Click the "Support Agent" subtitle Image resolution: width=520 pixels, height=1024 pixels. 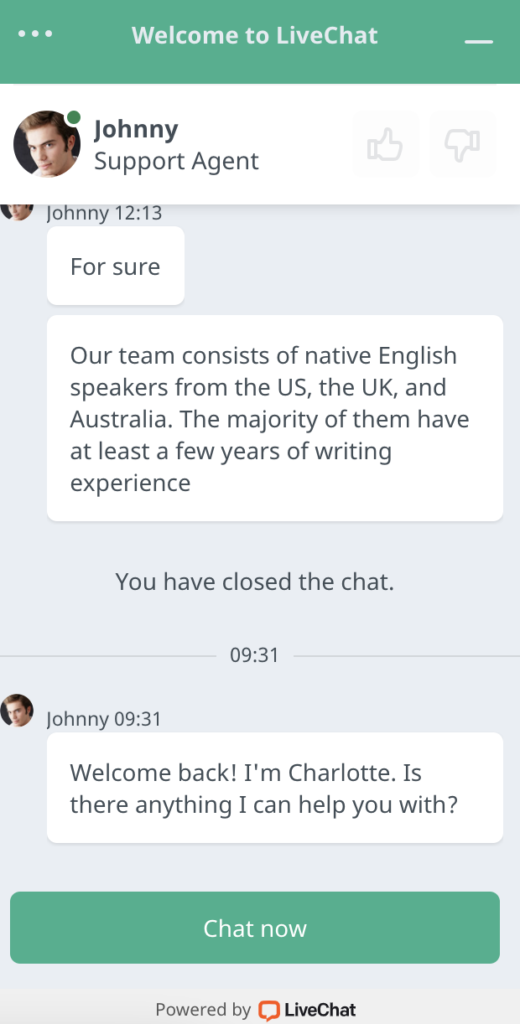[x=176, y=161]
